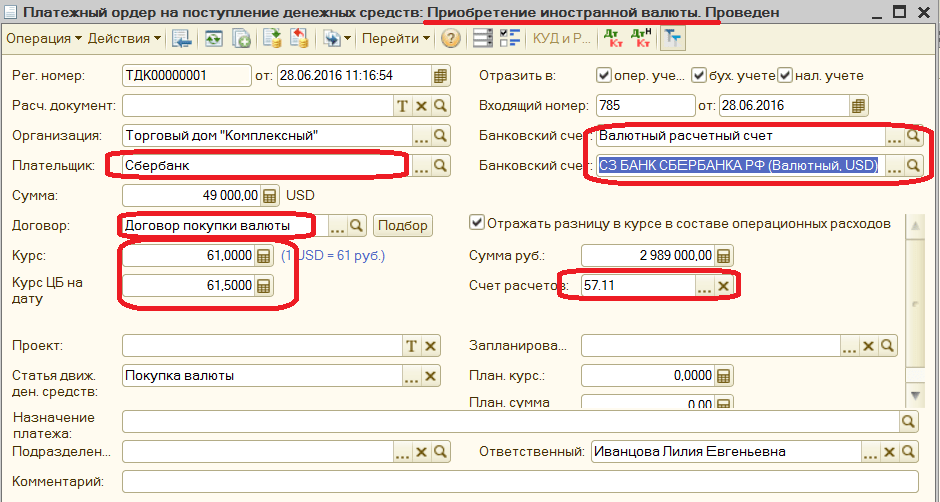Screen dimensions: 940x502
Task: Click the Назначение платежа text field
Action: [511, 421]
